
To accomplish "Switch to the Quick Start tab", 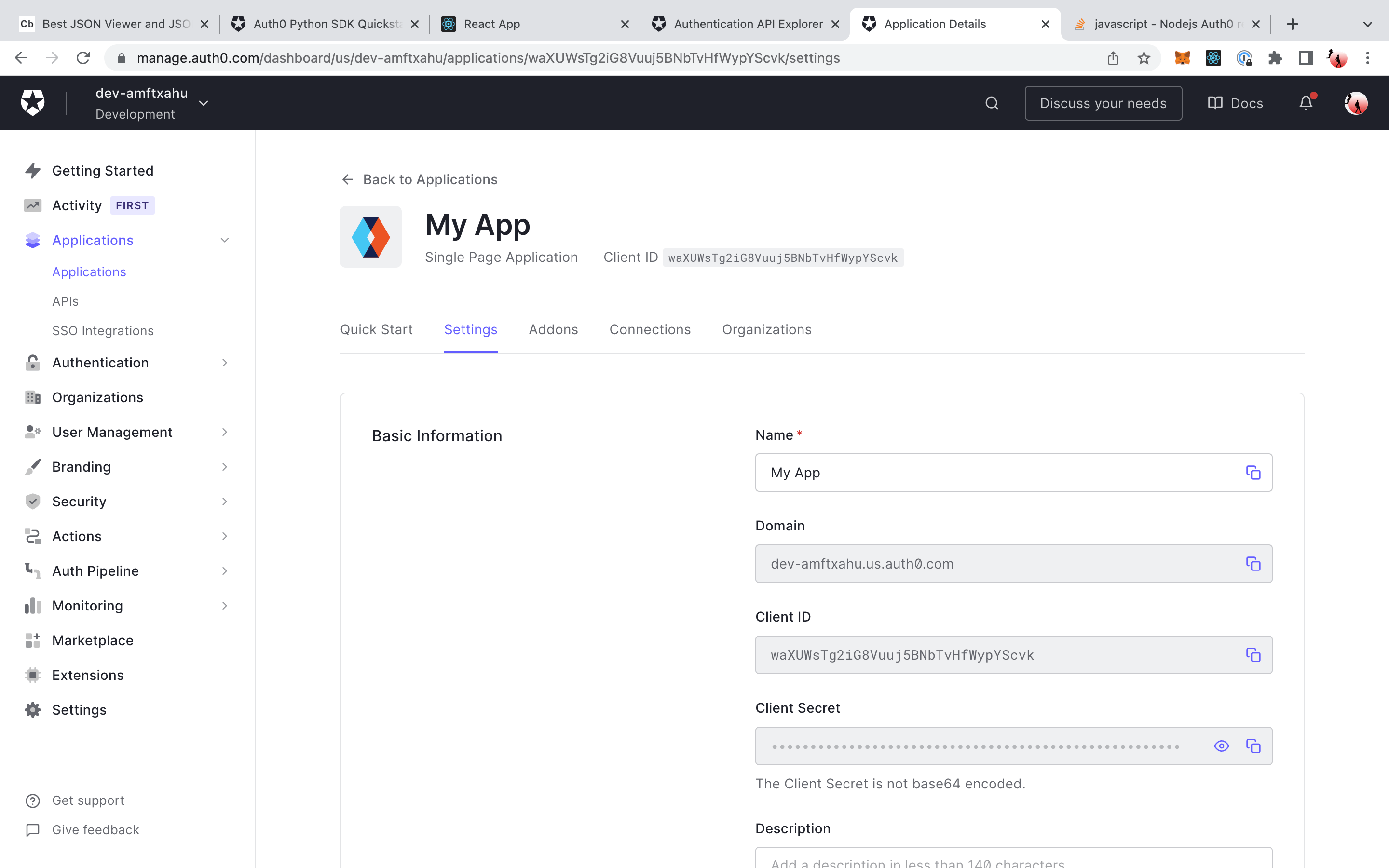I will (x=376, y=329).
